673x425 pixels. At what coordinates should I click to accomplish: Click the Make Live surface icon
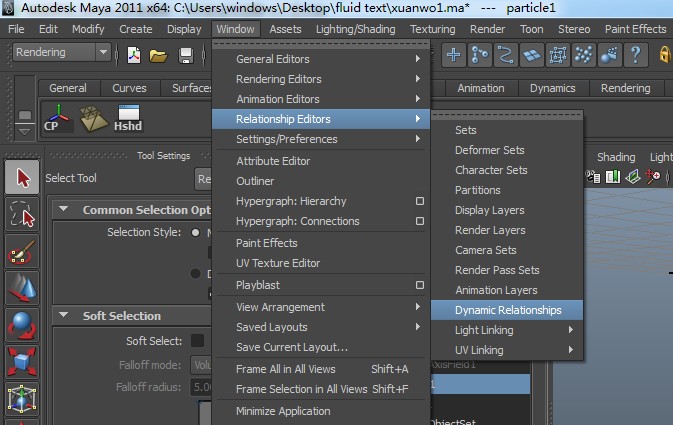pyautogui.click(x=558, y=55)
